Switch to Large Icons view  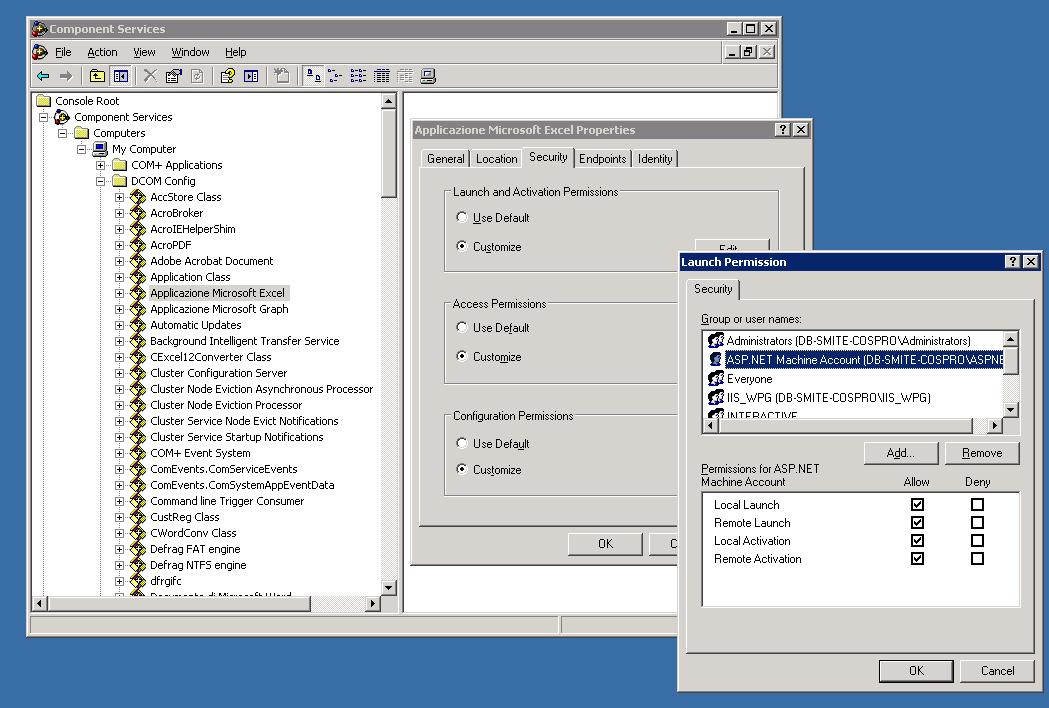coord(312,76)
